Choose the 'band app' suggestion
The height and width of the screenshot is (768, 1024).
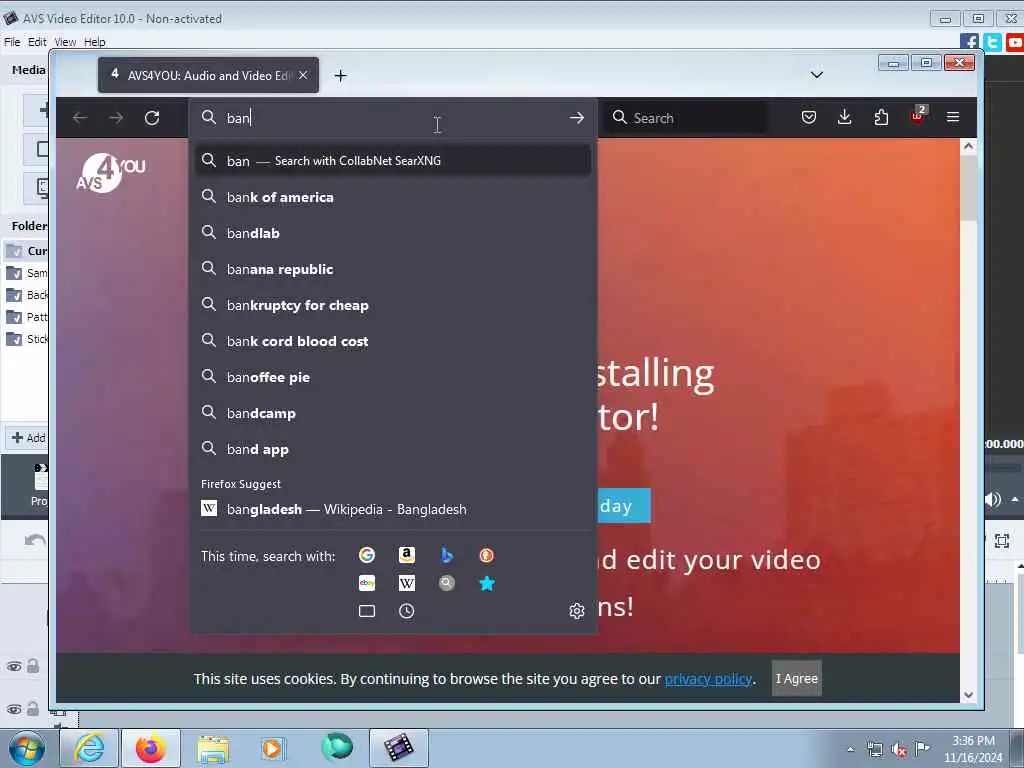point(392,449)
